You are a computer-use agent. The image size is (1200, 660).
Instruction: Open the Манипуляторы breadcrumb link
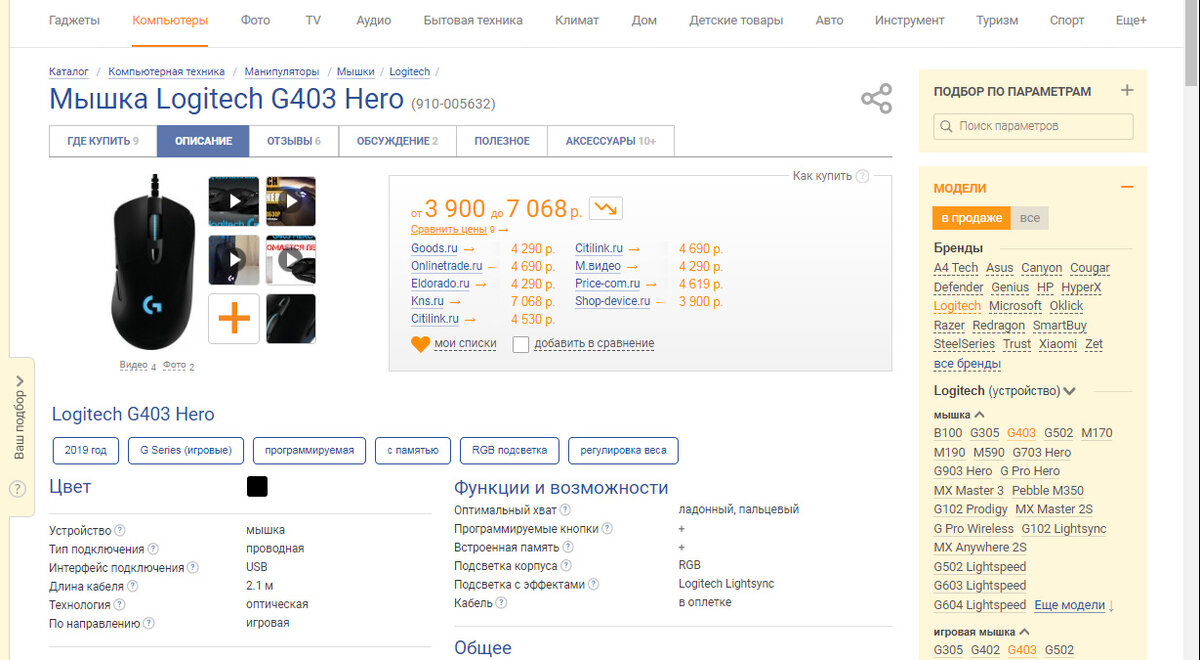(282, 72)
